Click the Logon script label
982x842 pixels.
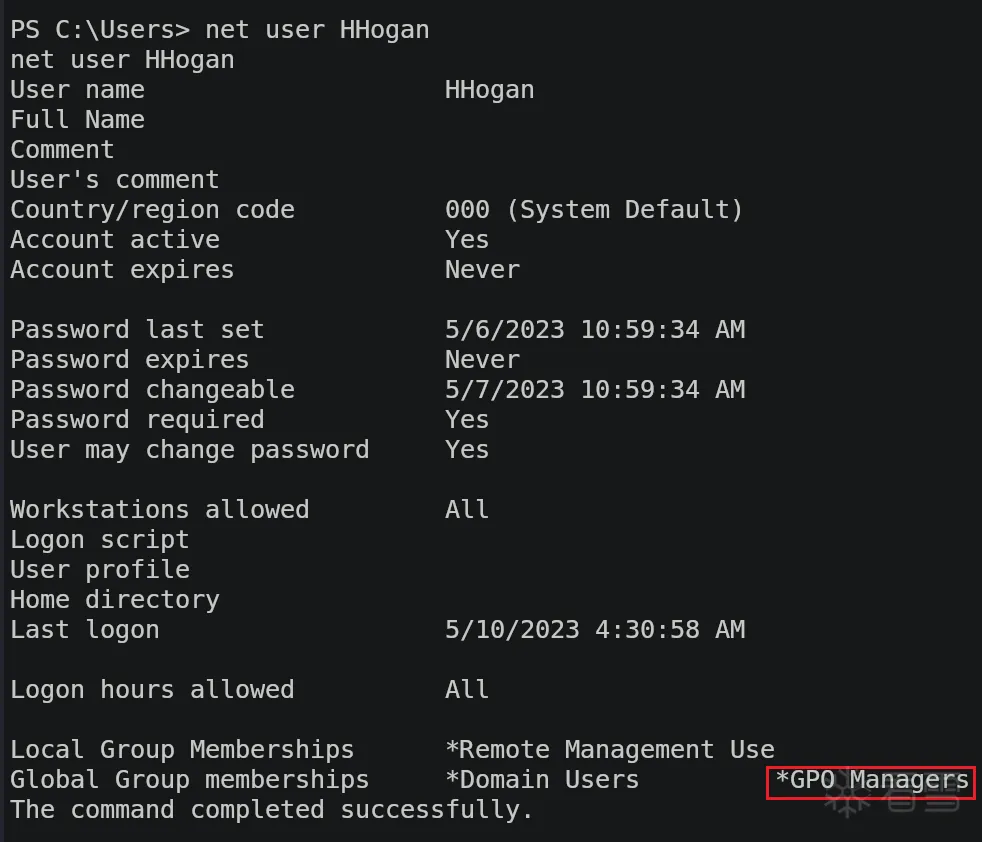click(99, 540)
